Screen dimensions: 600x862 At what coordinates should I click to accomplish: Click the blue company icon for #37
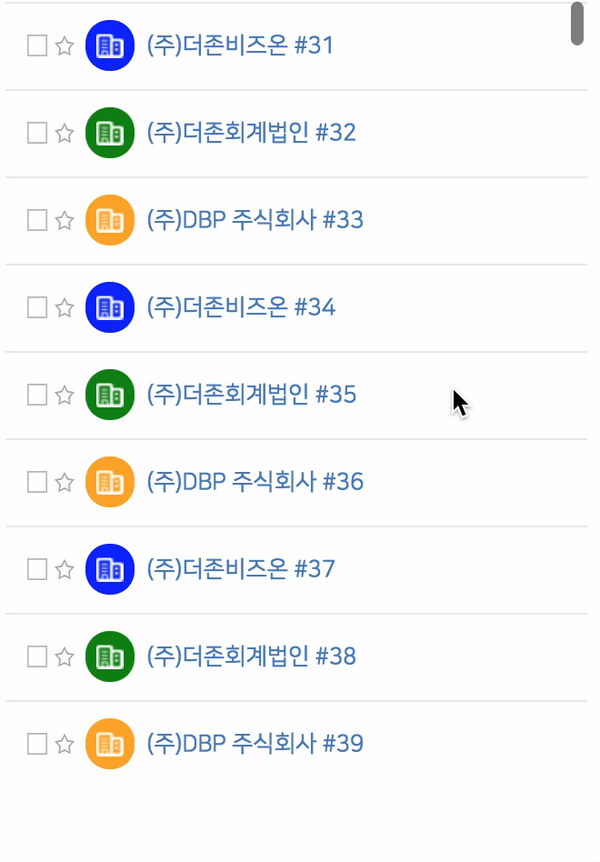[110, 569]
